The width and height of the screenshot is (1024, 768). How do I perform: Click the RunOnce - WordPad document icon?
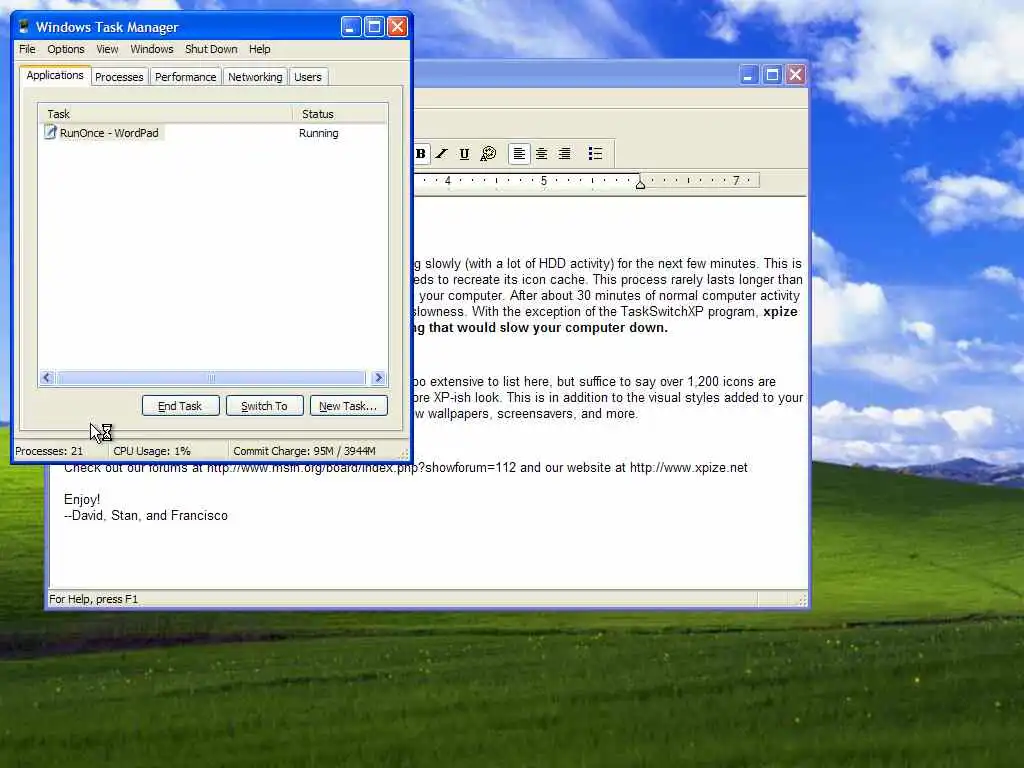(50, 133)
